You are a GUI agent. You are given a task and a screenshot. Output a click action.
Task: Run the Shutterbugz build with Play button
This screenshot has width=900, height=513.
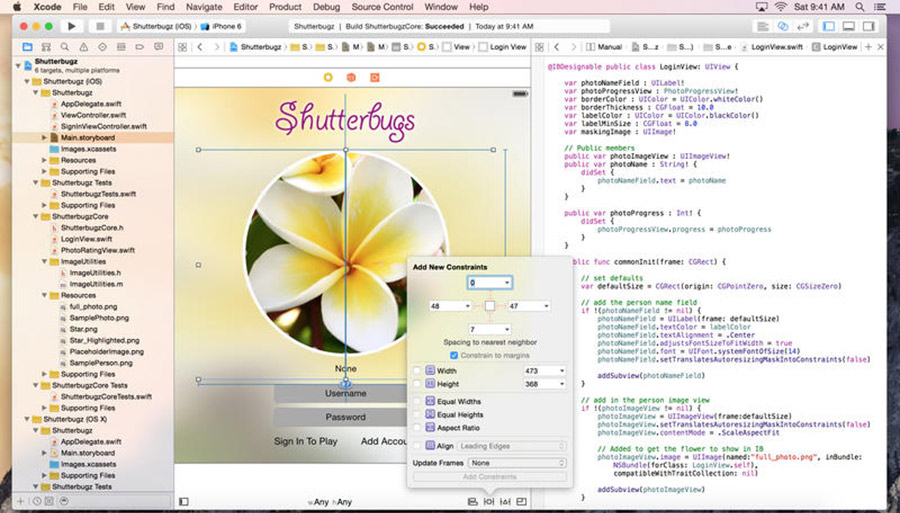pyautogui.click(x=72, y=26)
